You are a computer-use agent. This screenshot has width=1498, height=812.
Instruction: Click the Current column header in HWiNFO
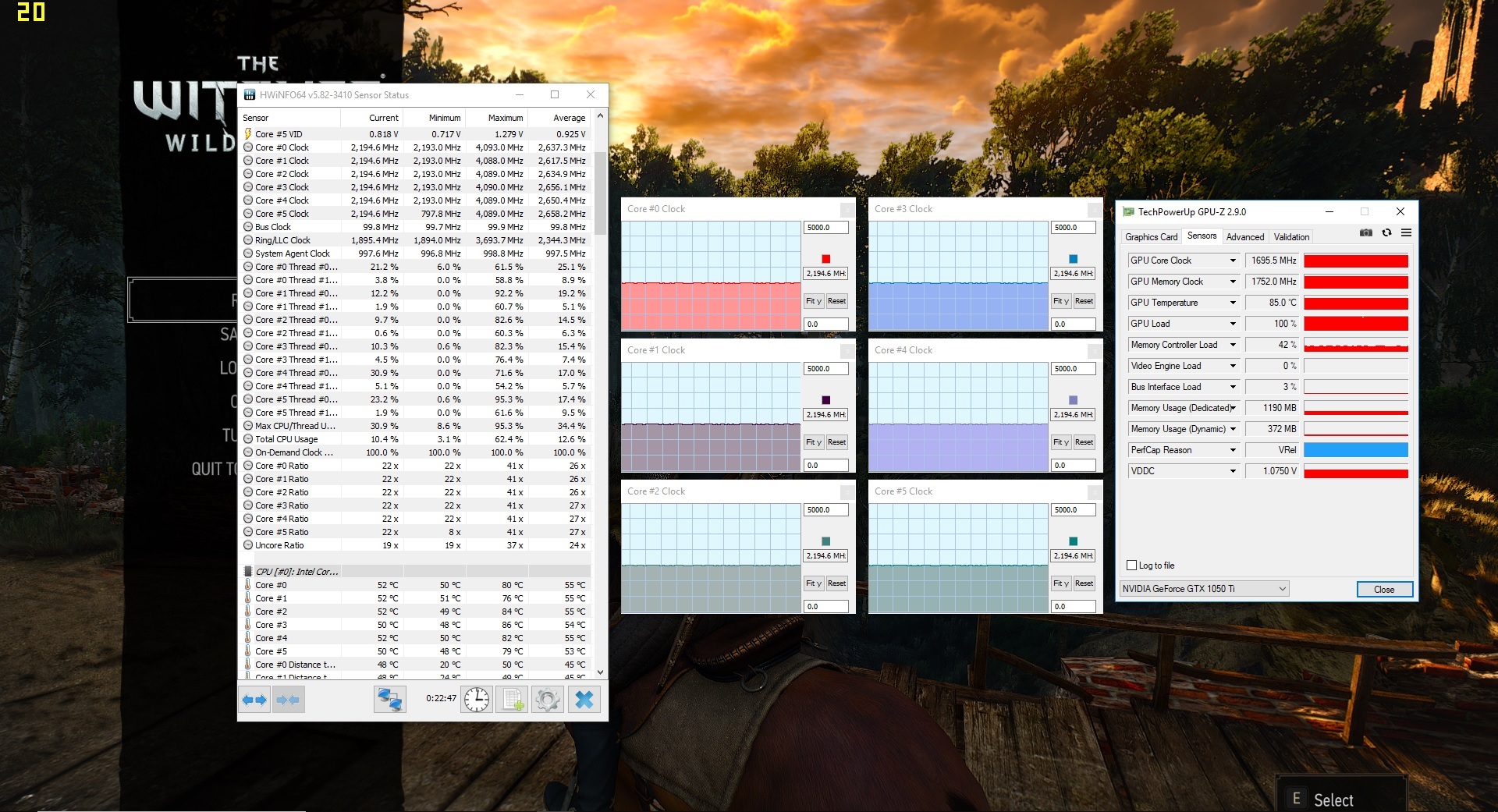coord(371,118)
